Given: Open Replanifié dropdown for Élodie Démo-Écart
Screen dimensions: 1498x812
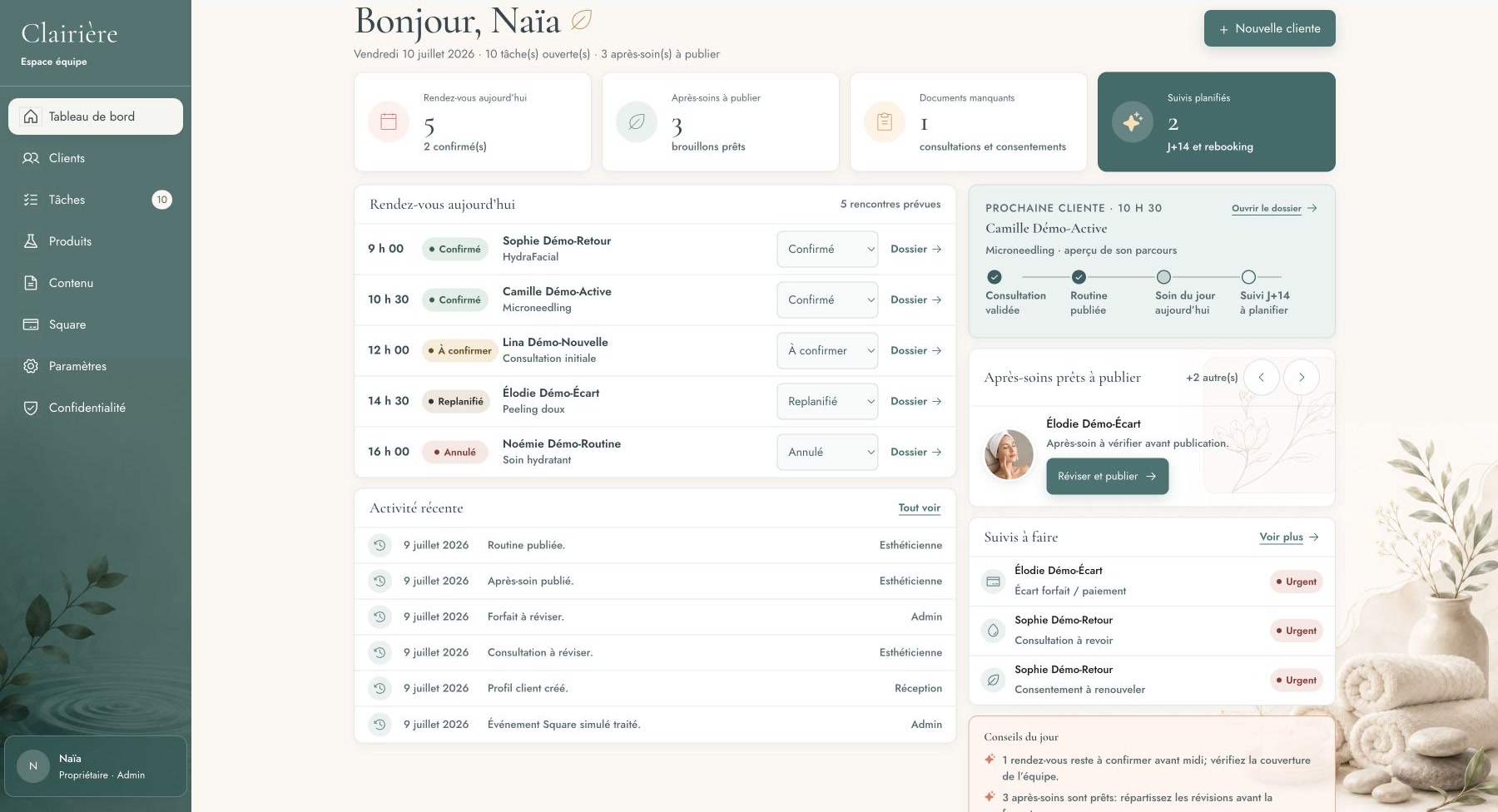Looking at the screenshot, I should pyautogui.click(x=827, y=401).
